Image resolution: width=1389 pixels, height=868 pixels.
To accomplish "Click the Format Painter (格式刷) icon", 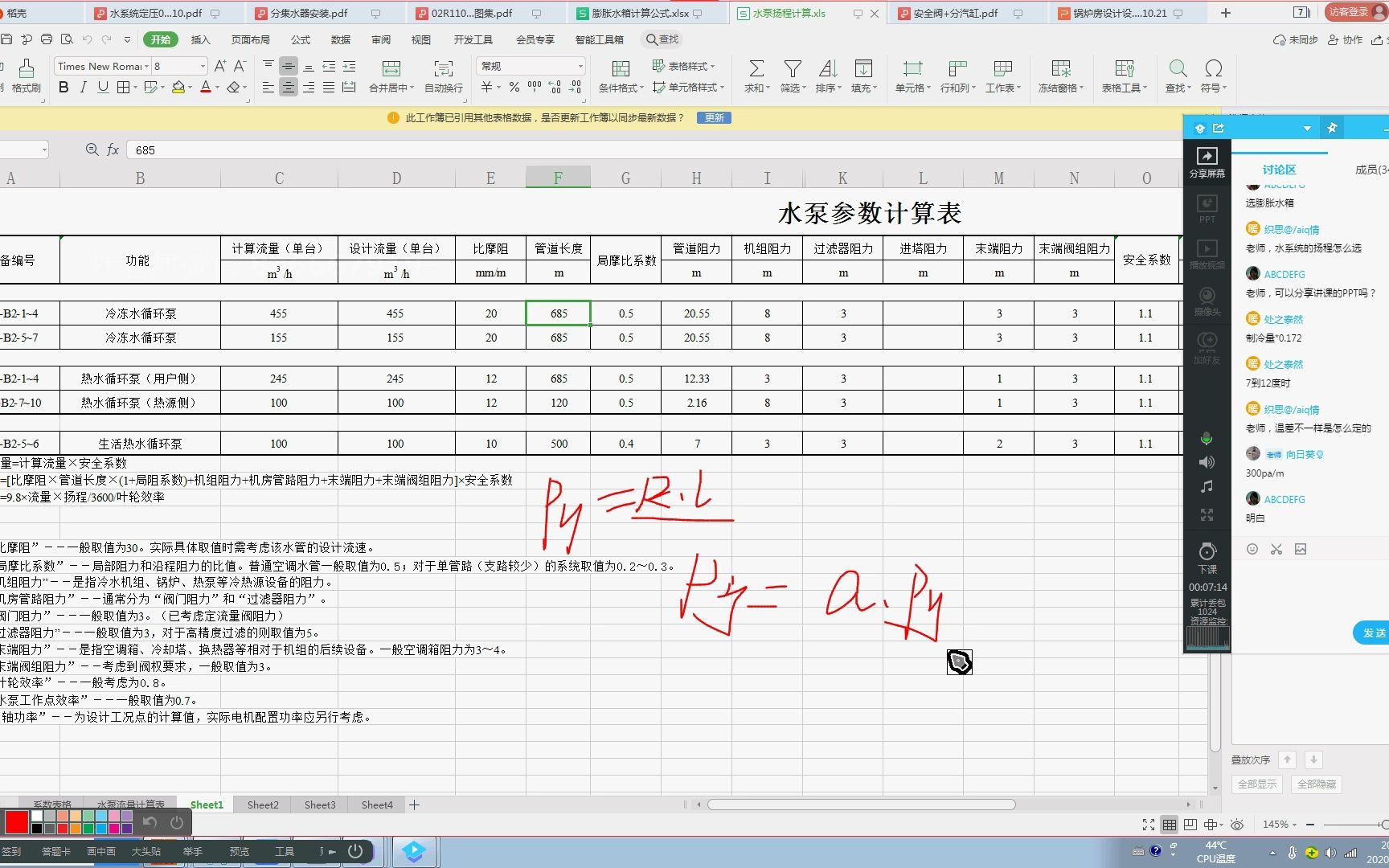I will pyautogui.click(x=26, y=68).
